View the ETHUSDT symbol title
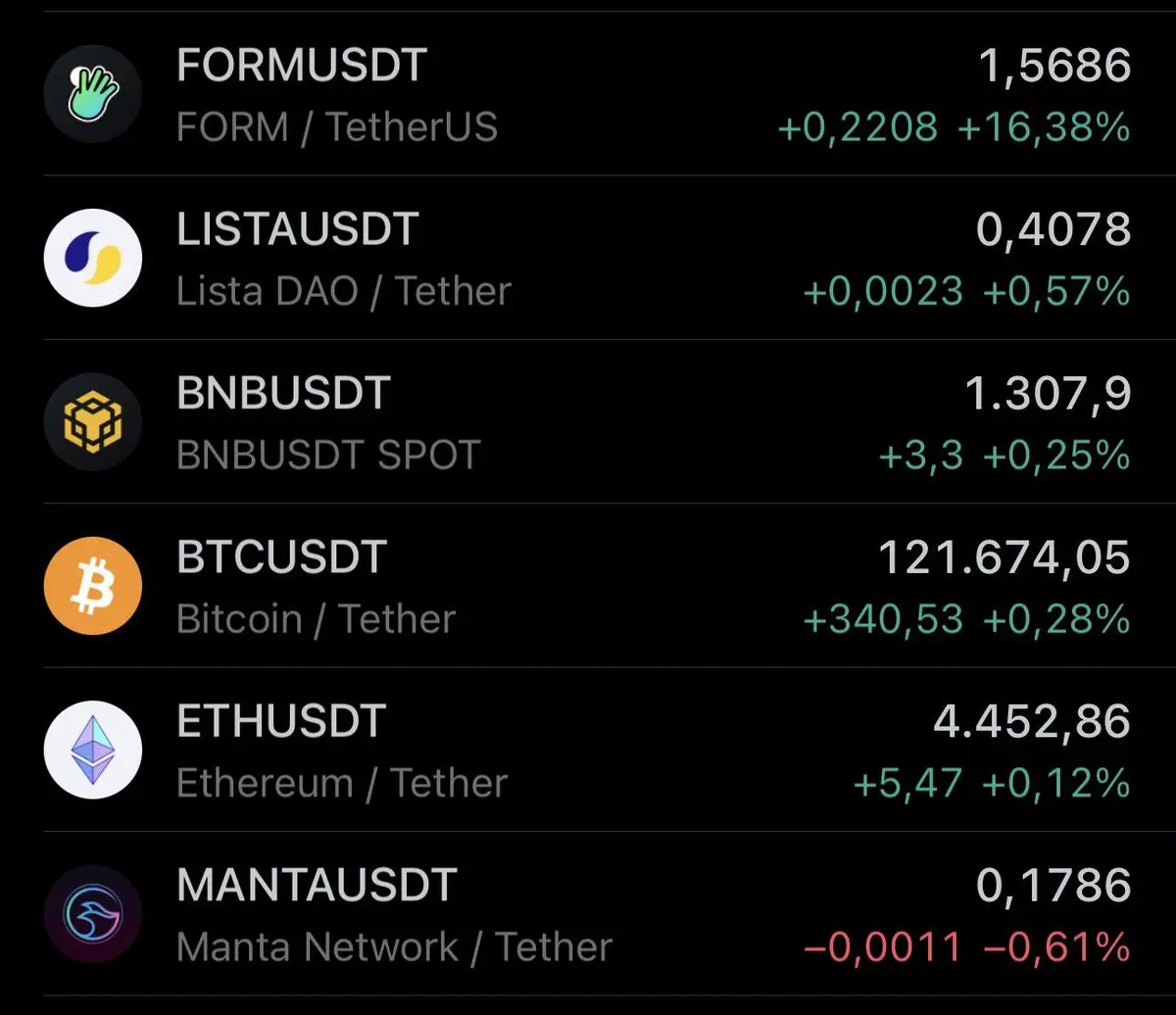This screenshot has height=1015, width=1176. point(281,721)
